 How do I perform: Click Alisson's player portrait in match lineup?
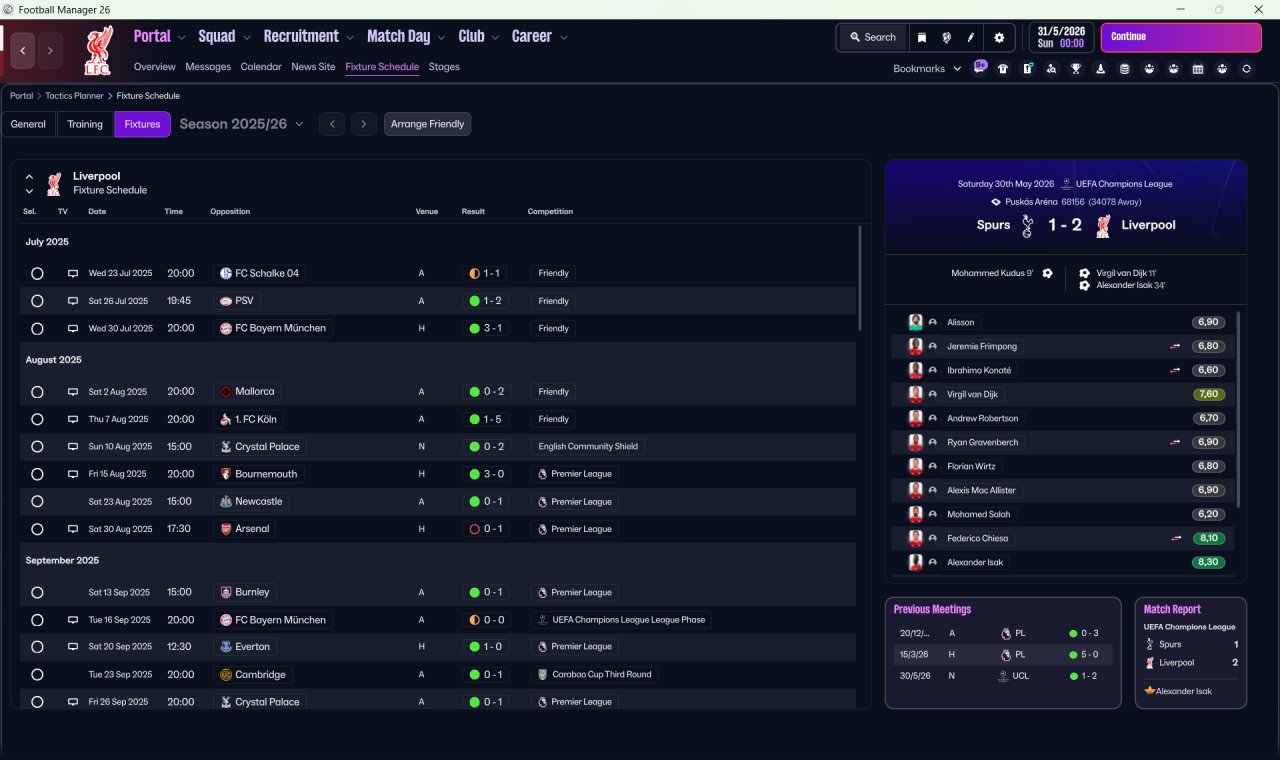[x=915, y=322]
